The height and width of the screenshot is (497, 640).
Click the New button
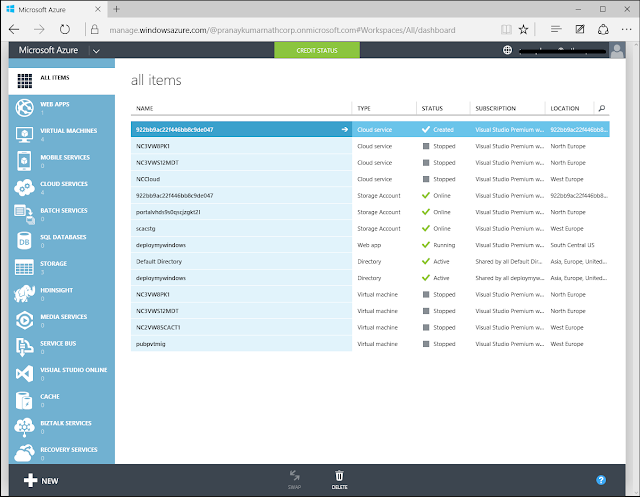click(x=41, y=481)
